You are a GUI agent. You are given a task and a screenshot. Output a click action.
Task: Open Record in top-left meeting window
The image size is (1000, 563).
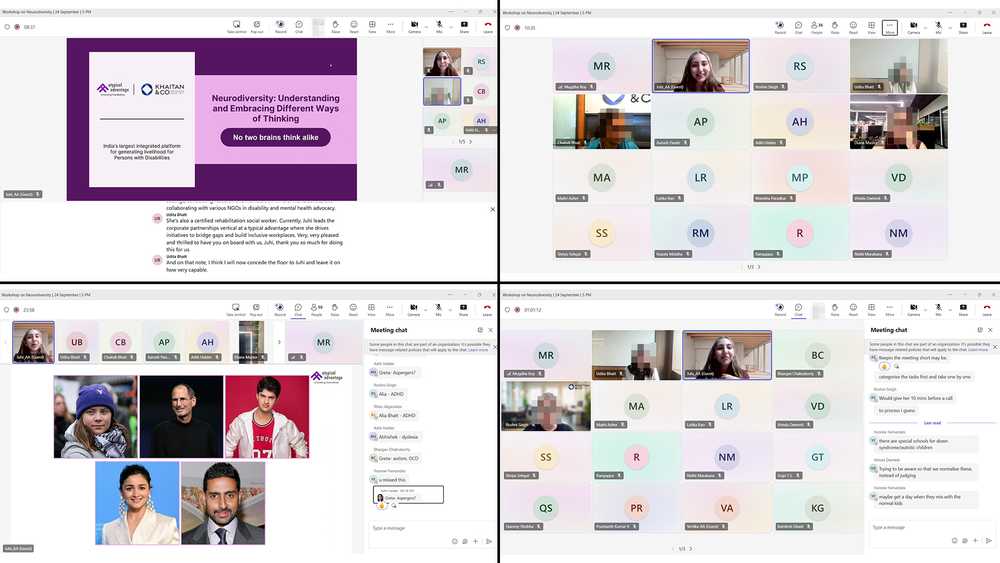click(281, 27)
